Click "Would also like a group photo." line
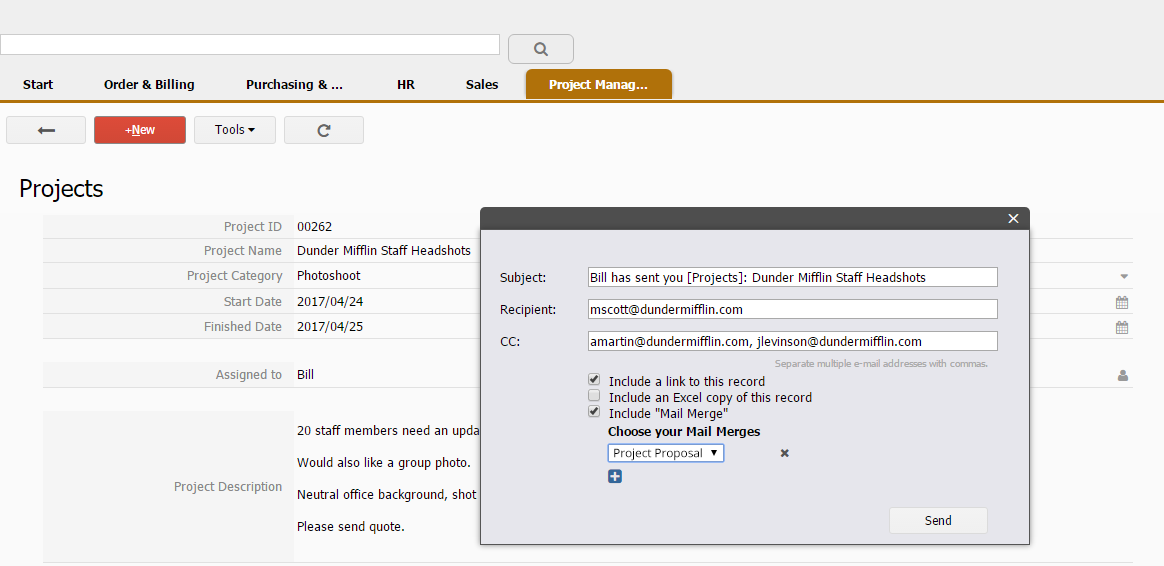 (384, 463)
